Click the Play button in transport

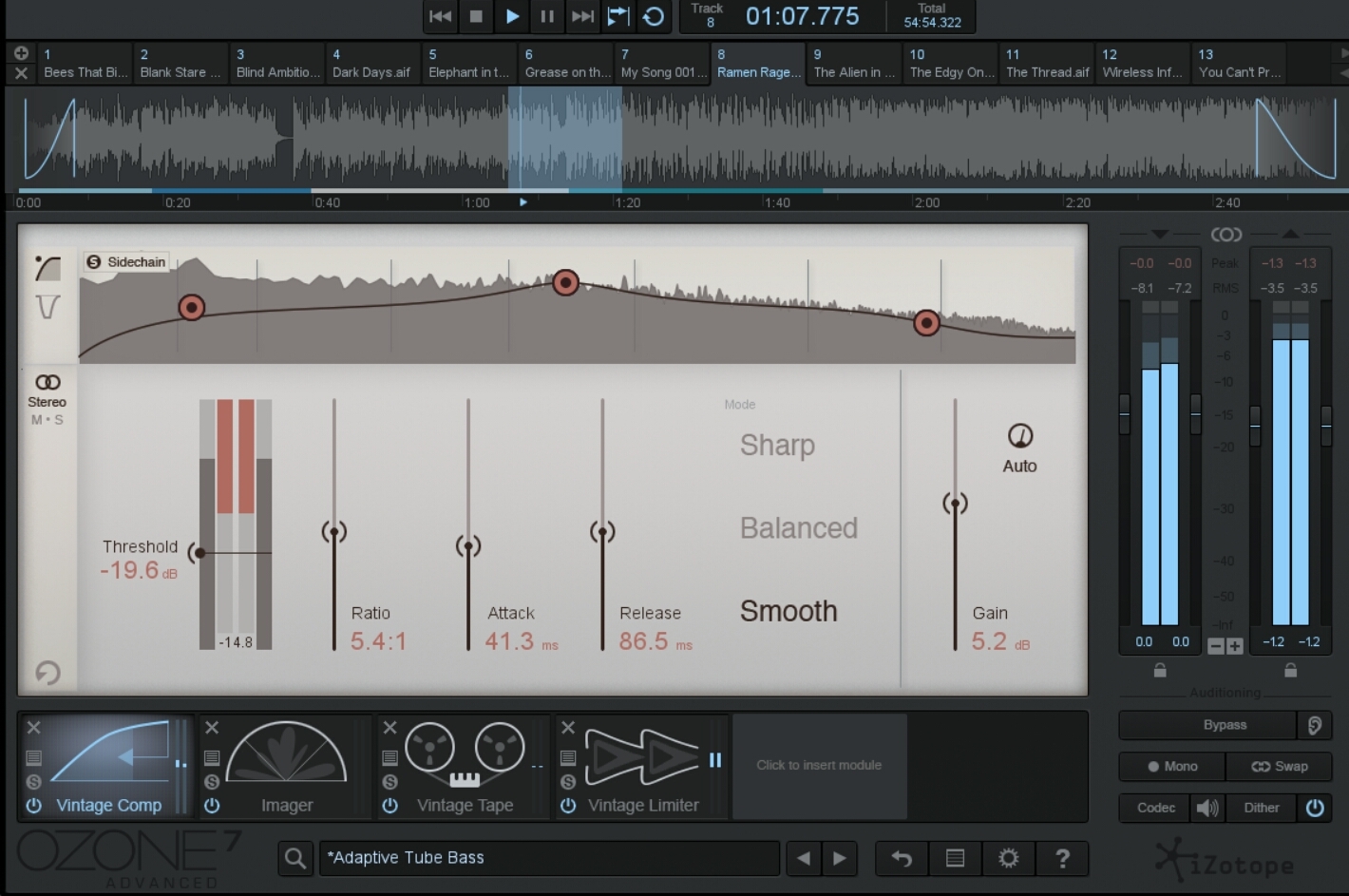click(x=512, y=16)
